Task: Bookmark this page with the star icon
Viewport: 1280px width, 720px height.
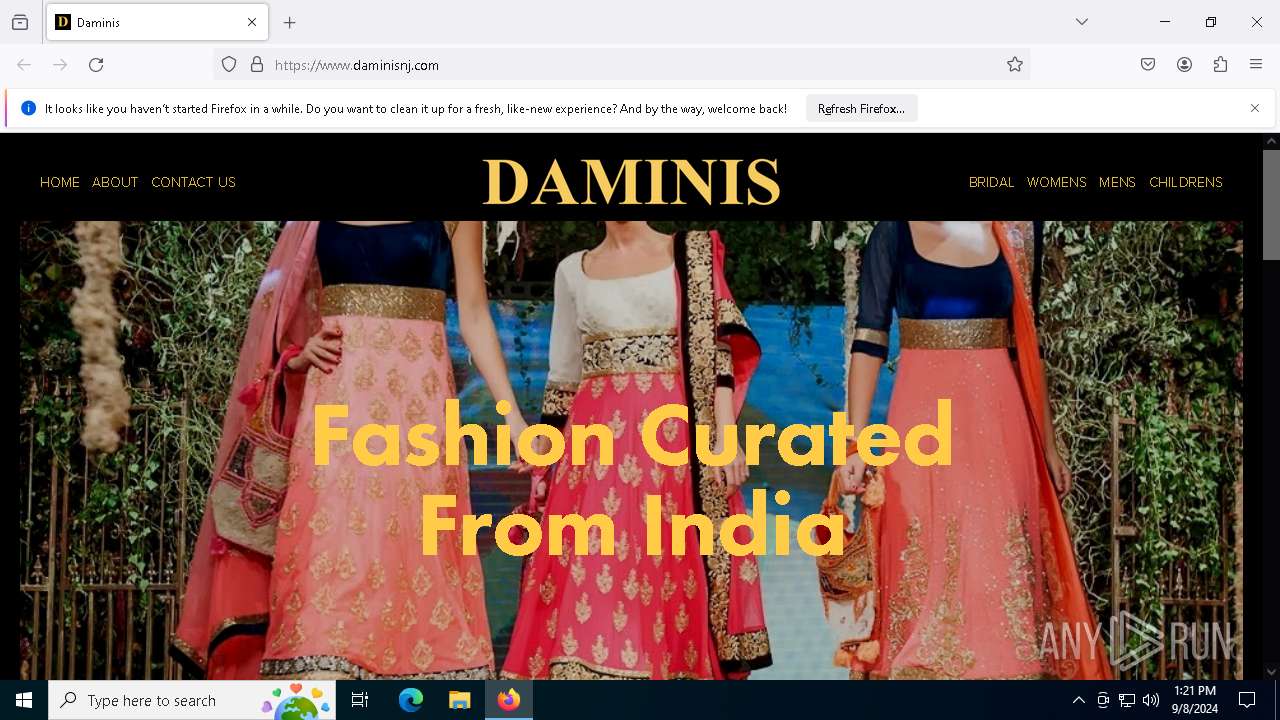Action: tap(1015, 65)
